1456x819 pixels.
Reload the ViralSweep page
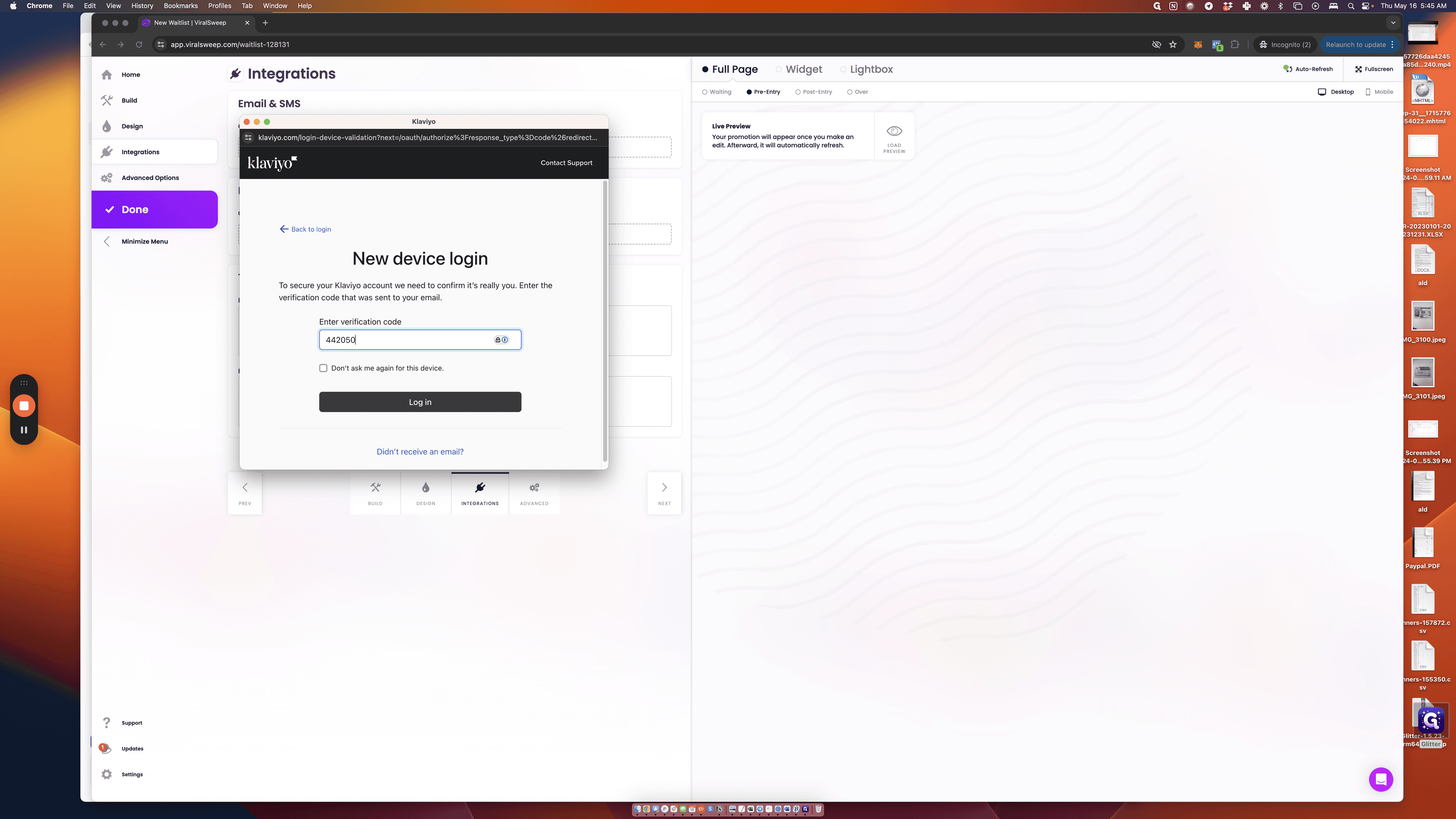139,45
